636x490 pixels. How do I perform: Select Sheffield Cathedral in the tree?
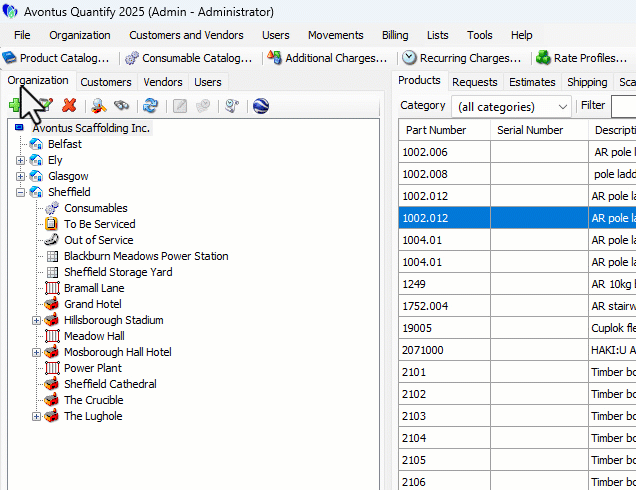click(110, 384)
